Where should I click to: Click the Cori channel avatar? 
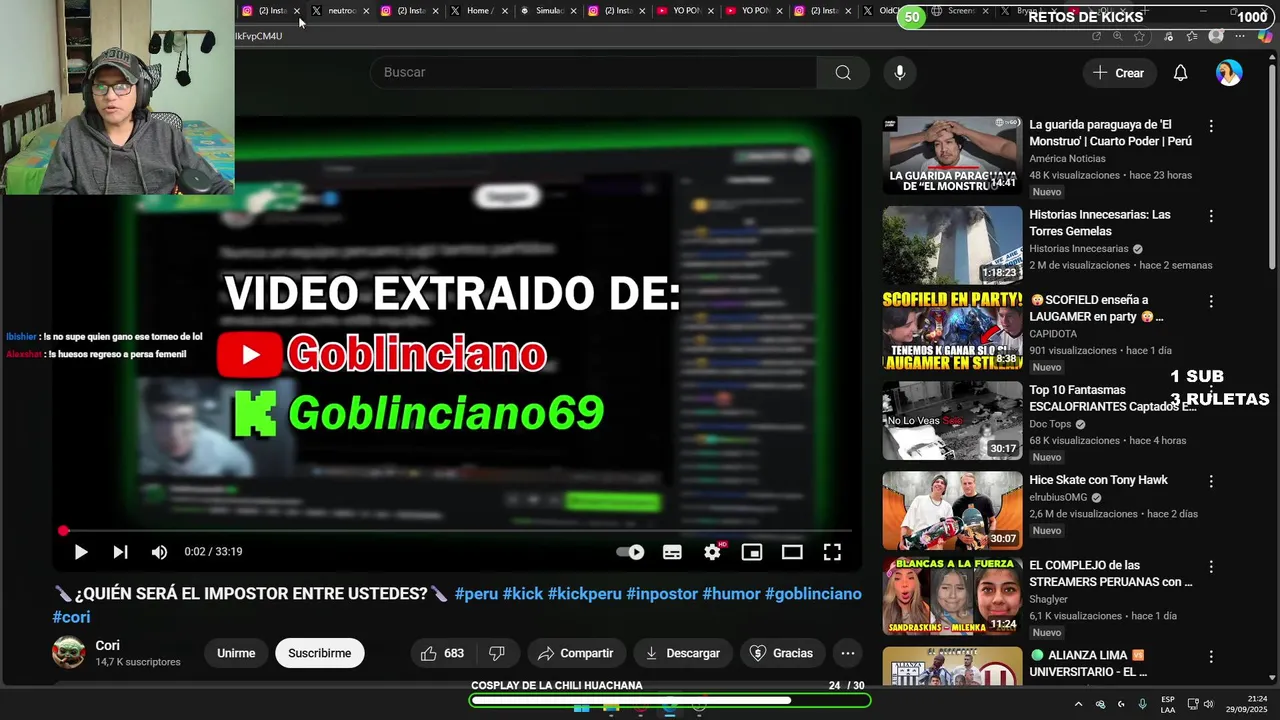coord(69,652)
